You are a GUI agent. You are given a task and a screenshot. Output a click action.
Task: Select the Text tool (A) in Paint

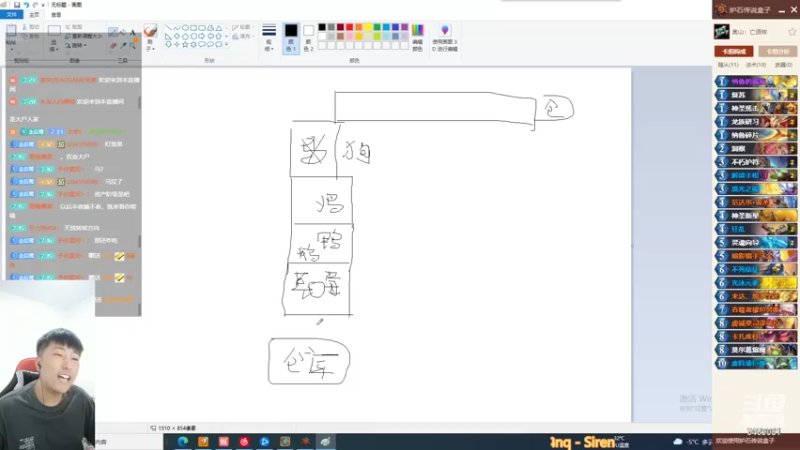pos(132,32)
